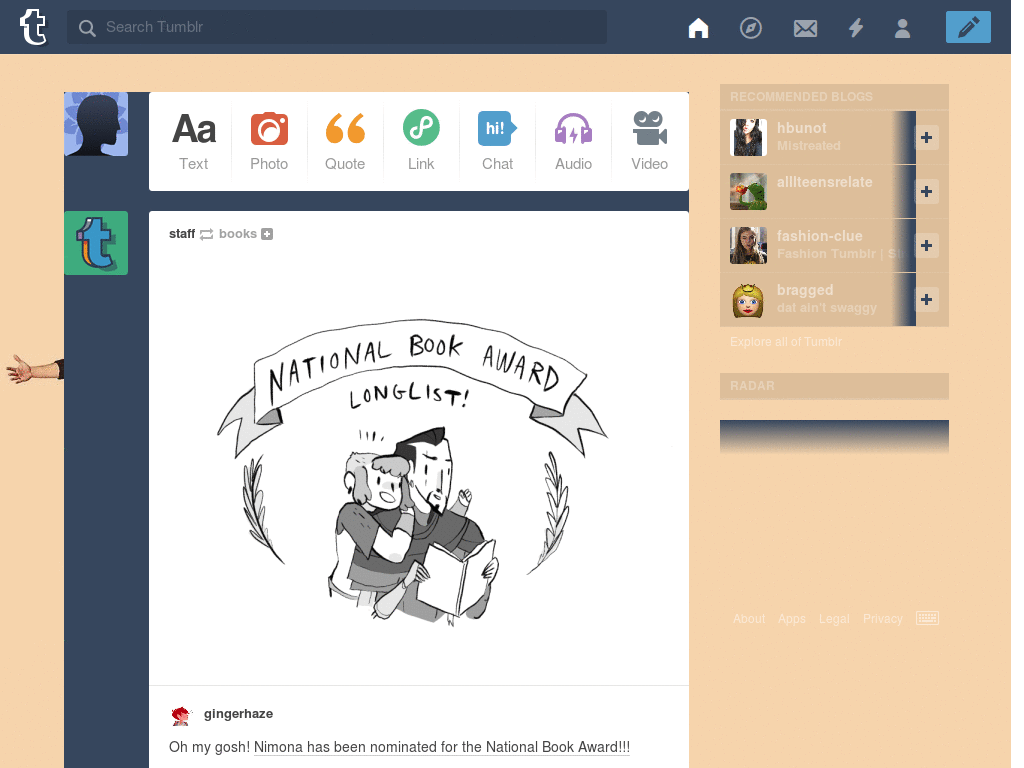Follow fashion-clue's Fashion Tumblr

tap(926, 245)
